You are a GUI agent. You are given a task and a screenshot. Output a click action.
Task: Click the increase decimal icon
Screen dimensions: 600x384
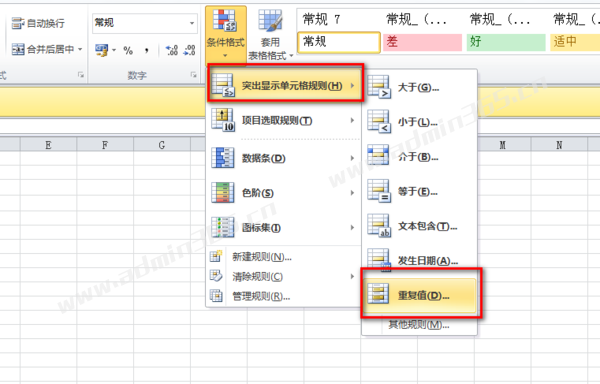click(x=171, y=50)
